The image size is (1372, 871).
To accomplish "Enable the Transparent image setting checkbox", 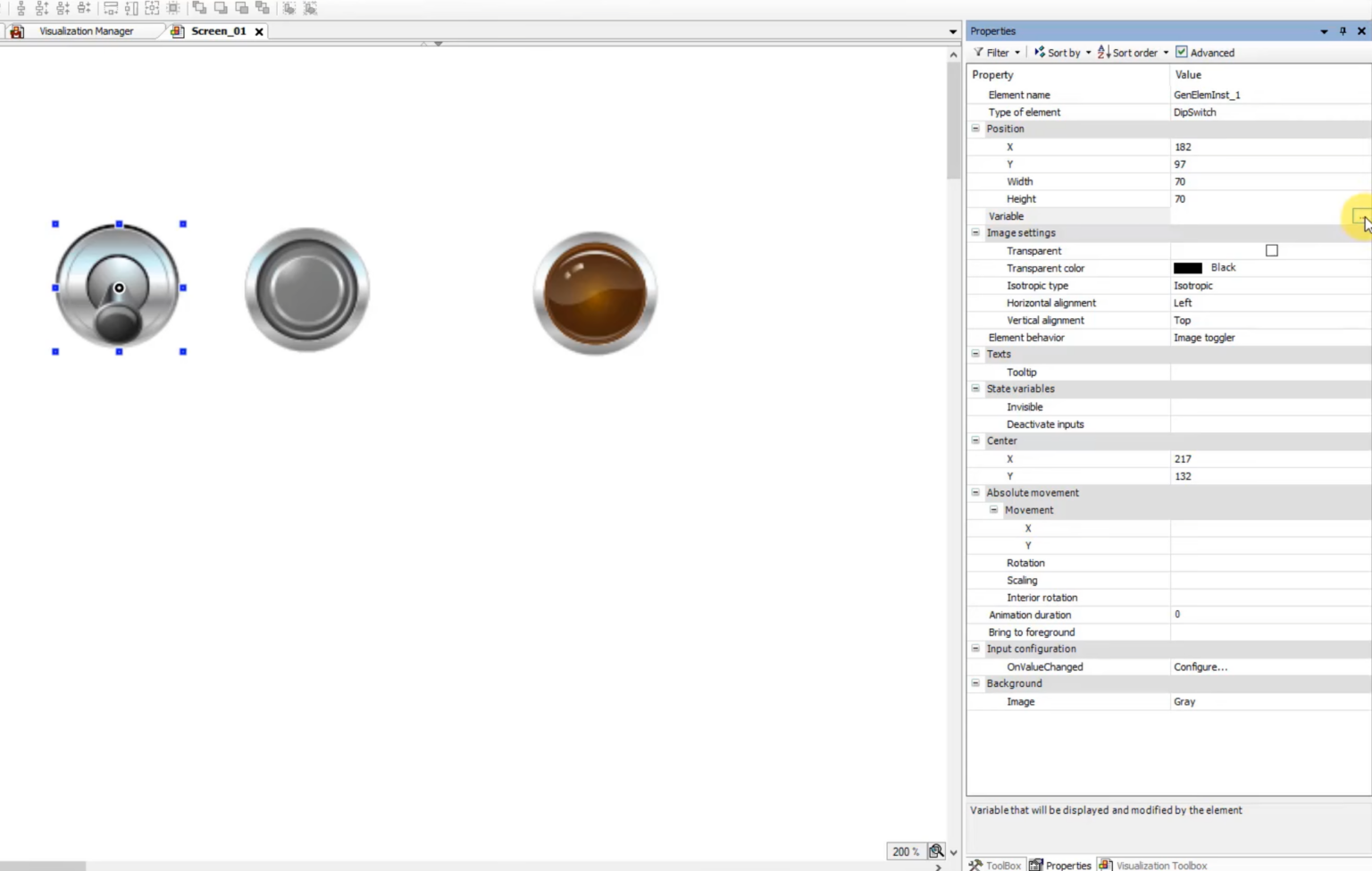I will pos(1271,251).
